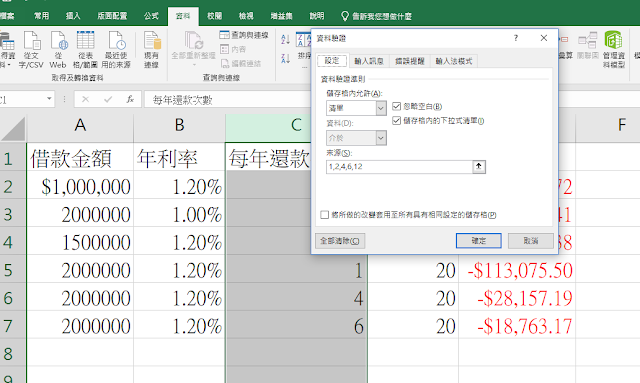Click the help question mark in dialog
Screen dimensions: 640x383
pyautogui.click(x=516, y=38)
